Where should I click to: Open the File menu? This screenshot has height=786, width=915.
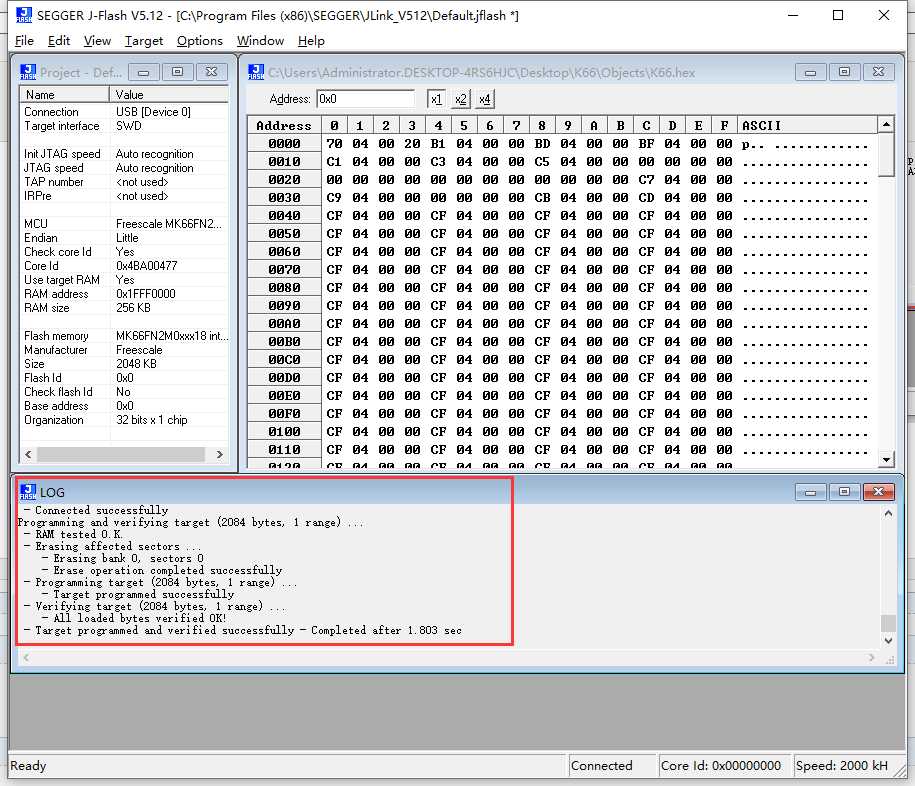pos(24,41)
